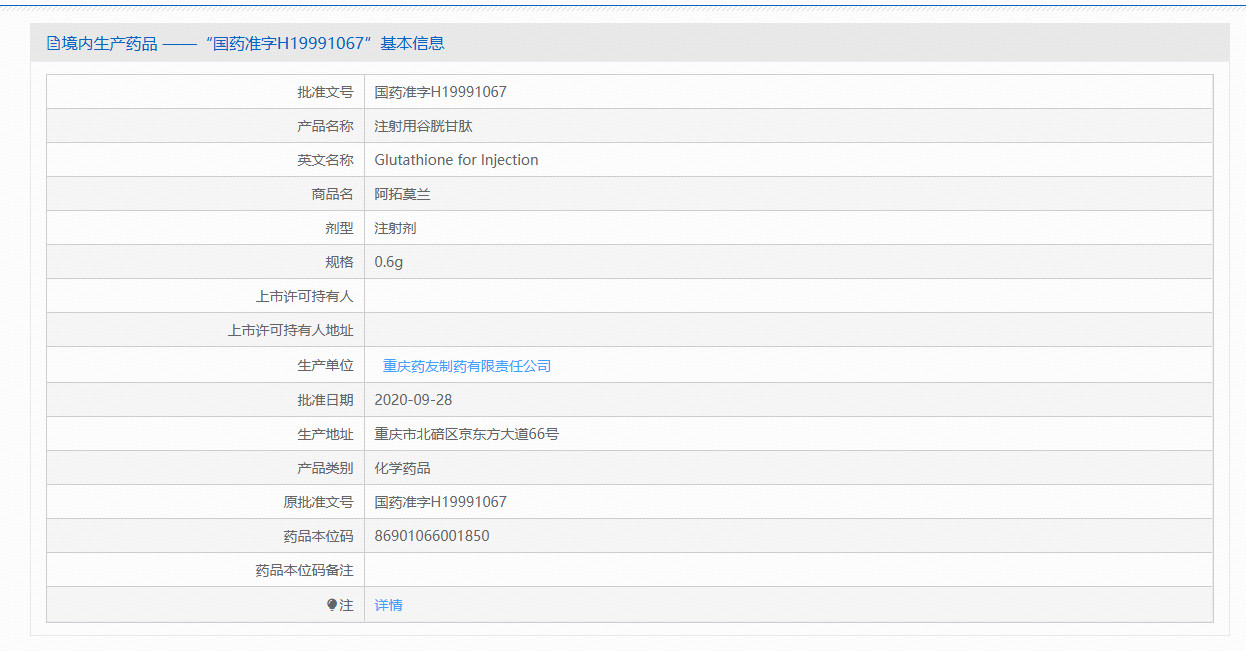The width and height of the screenshot is (1246, 651).
Task: Open the 详情 details link
Action: pos(388,605)
